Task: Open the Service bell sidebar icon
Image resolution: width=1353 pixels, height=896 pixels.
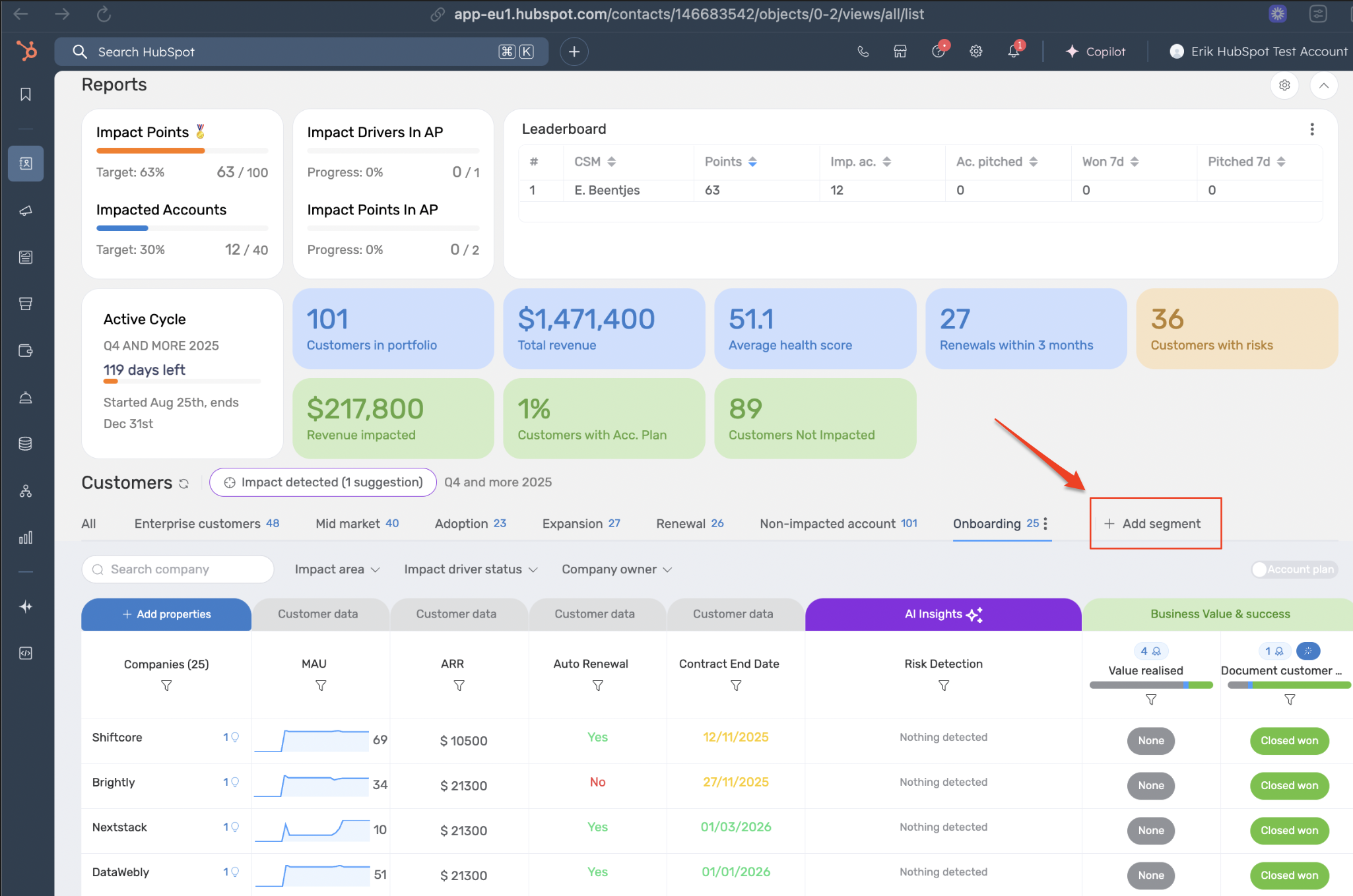Action: pyautogui.click(x=26, y=398)
